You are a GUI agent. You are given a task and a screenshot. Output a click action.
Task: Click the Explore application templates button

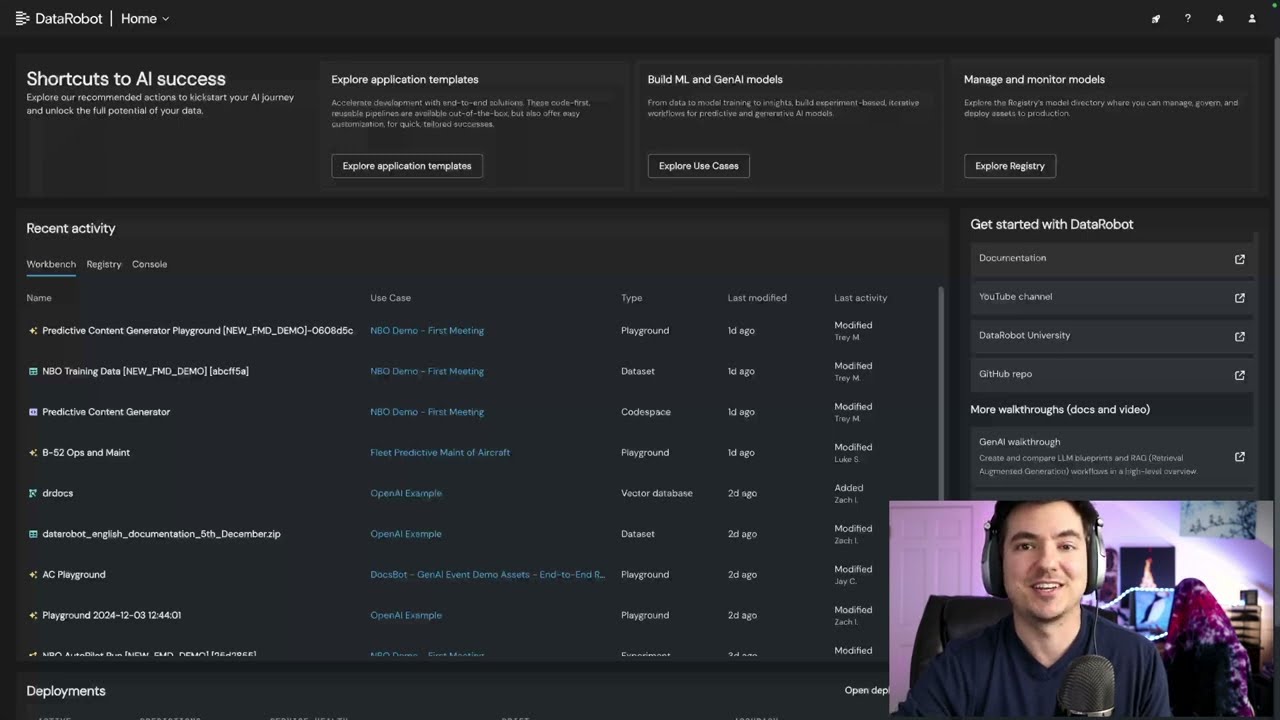[x=407, y=166]
